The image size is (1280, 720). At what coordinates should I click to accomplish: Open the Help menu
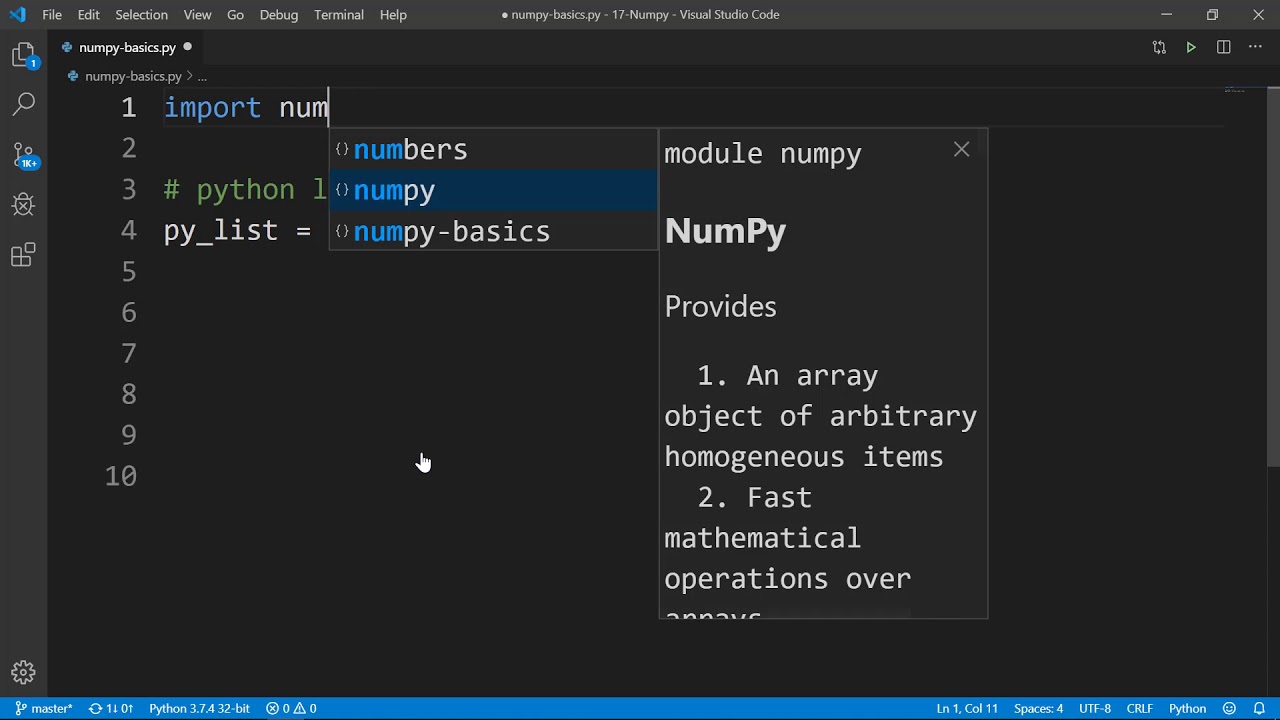393,14
